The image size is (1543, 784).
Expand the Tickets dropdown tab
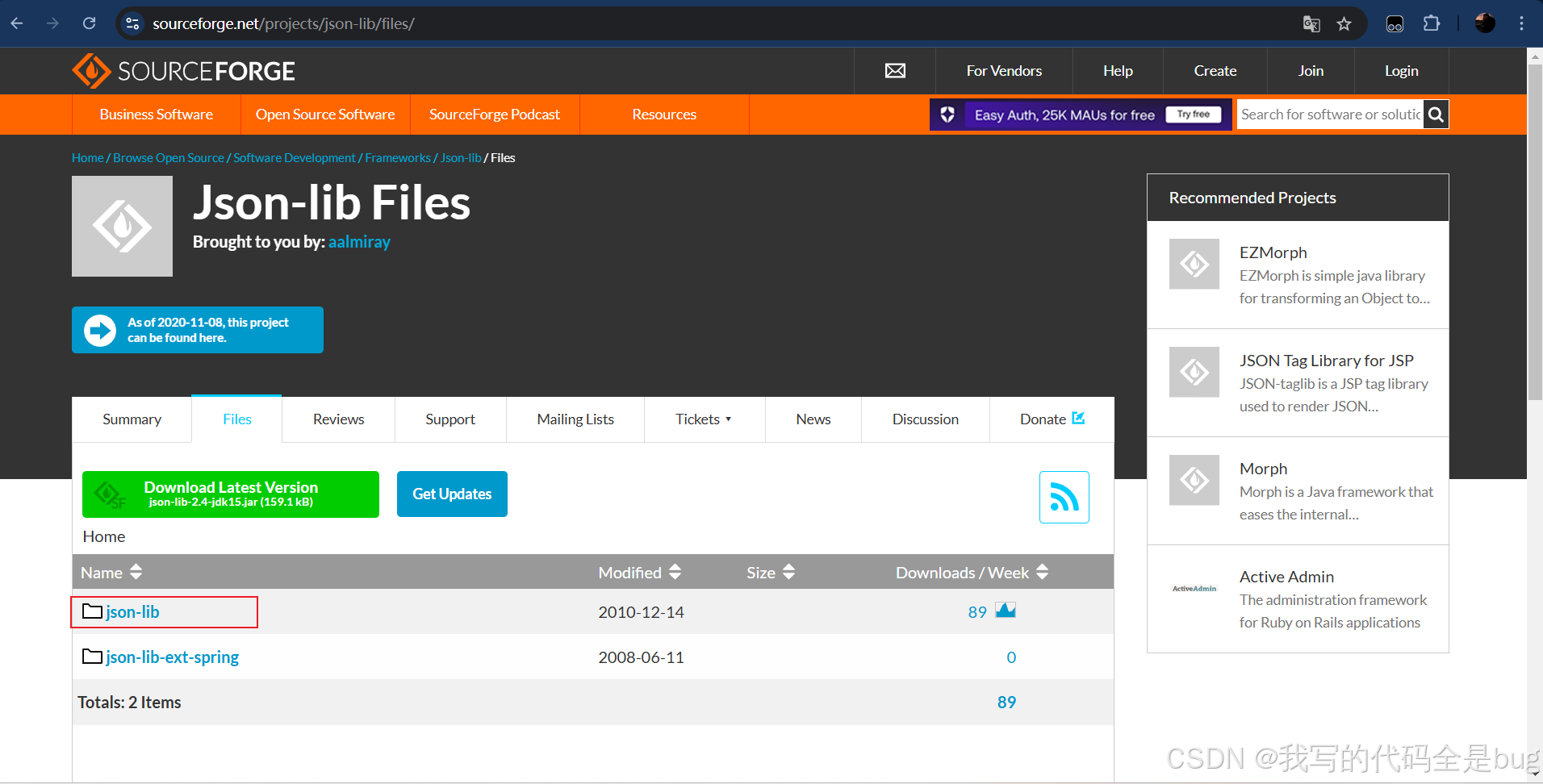pyautogui.click(x=704, y=419)
